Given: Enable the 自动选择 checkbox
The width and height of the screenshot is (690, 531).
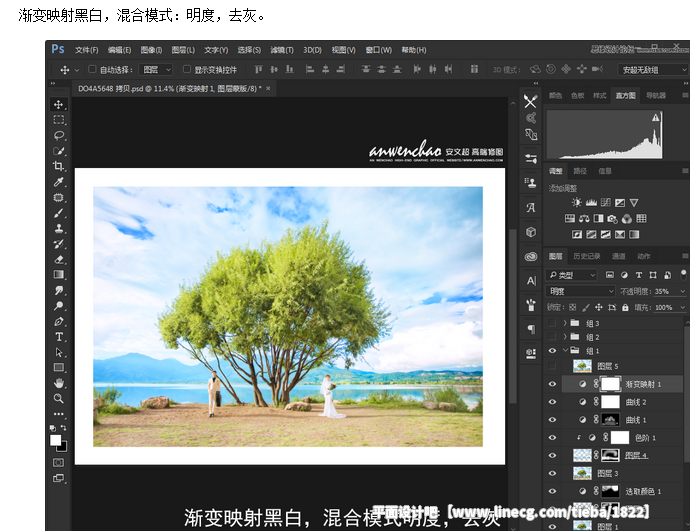Looking at the screenshot, I should click(x=92, y=69).
